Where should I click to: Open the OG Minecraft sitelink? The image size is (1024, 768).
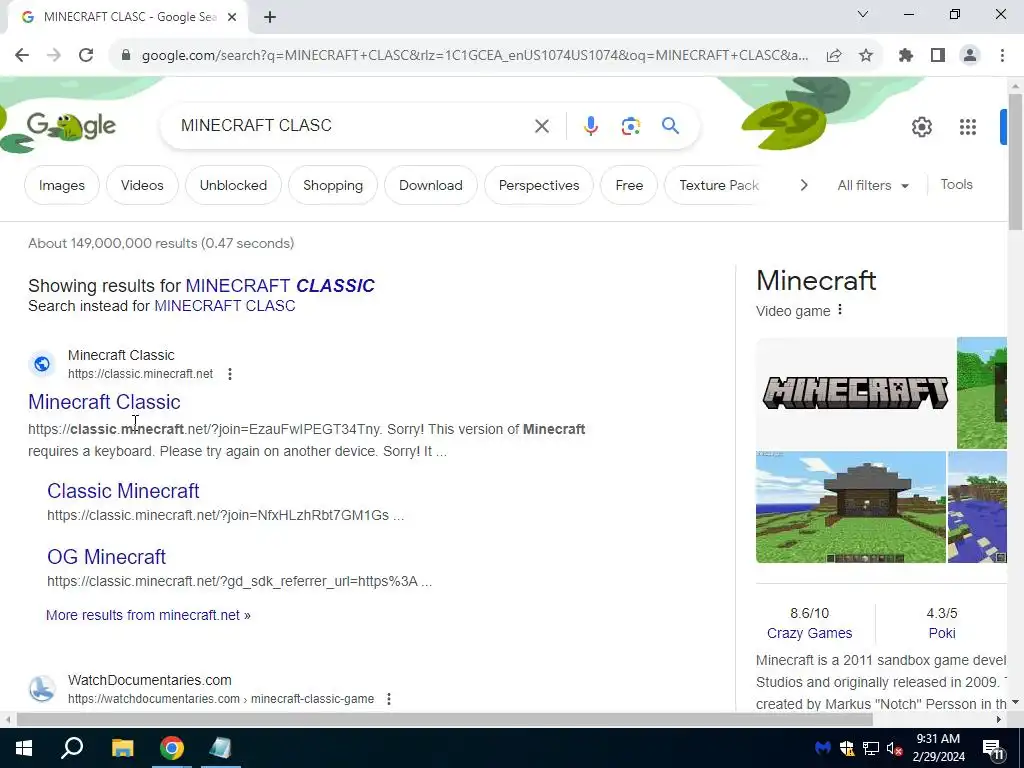click(106, 557)
